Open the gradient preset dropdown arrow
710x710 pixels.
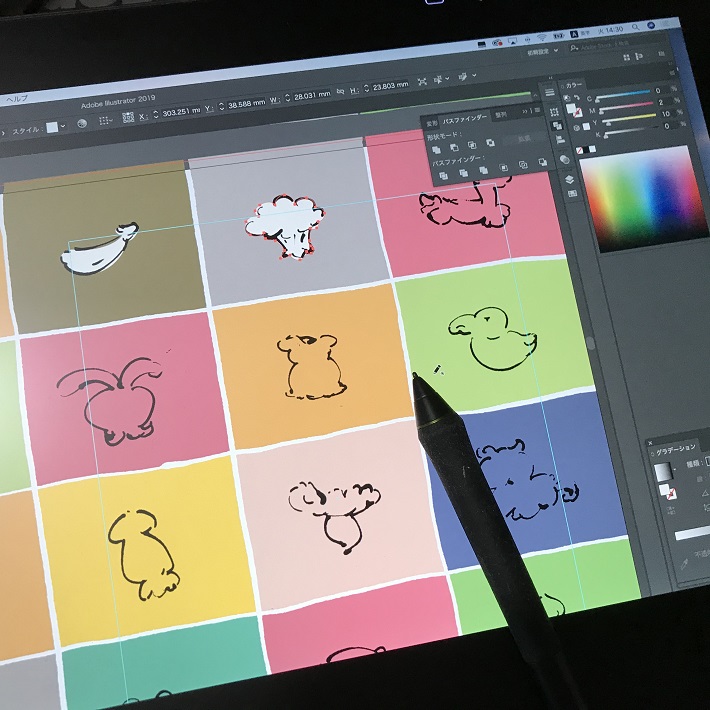click(675, 470)
